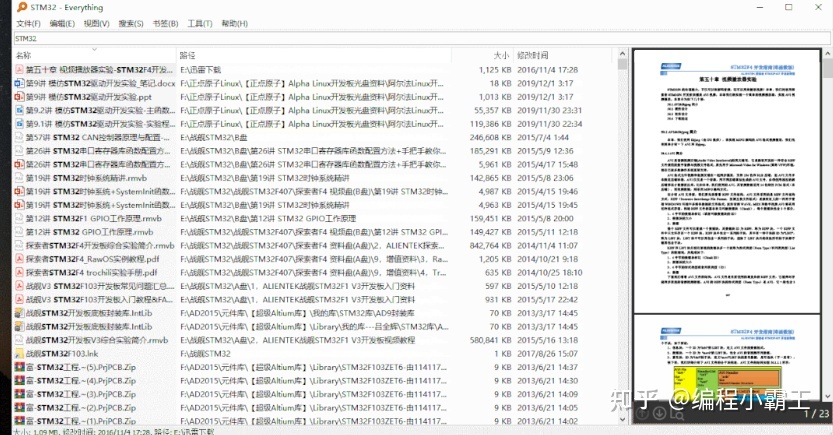Viewport: 833px width, 435px height.
Task: Go to next page in preview pane
Action: point(659,414)
